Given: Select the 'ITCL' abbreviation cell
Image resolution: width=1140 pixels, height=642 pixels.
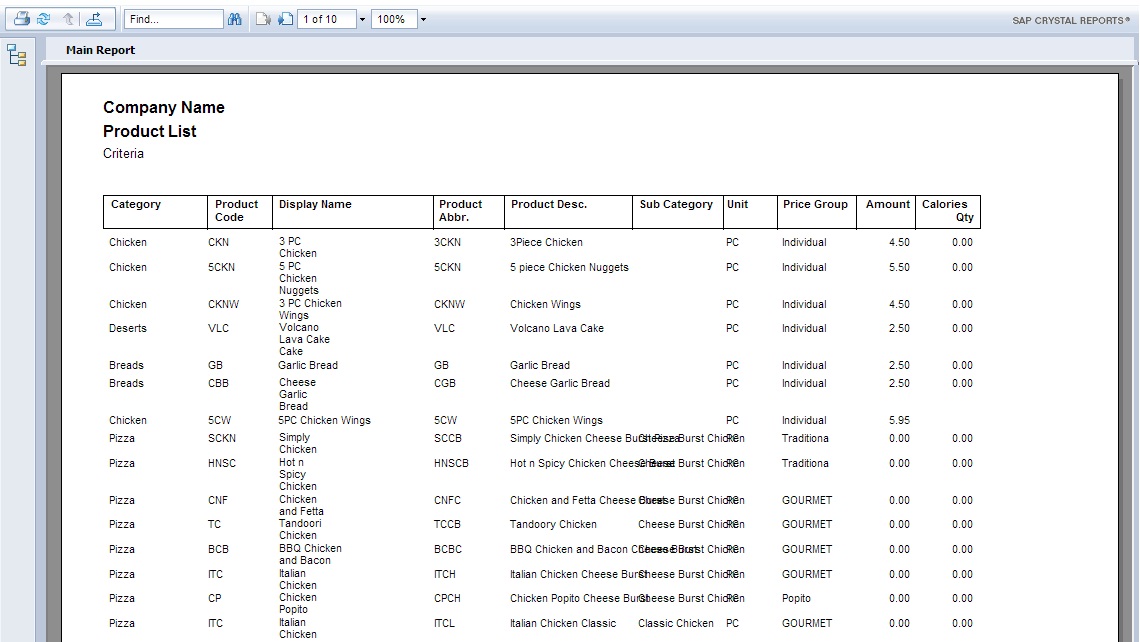Looking at the screenshot, I should pyautogui.click(x=444, y=623).
